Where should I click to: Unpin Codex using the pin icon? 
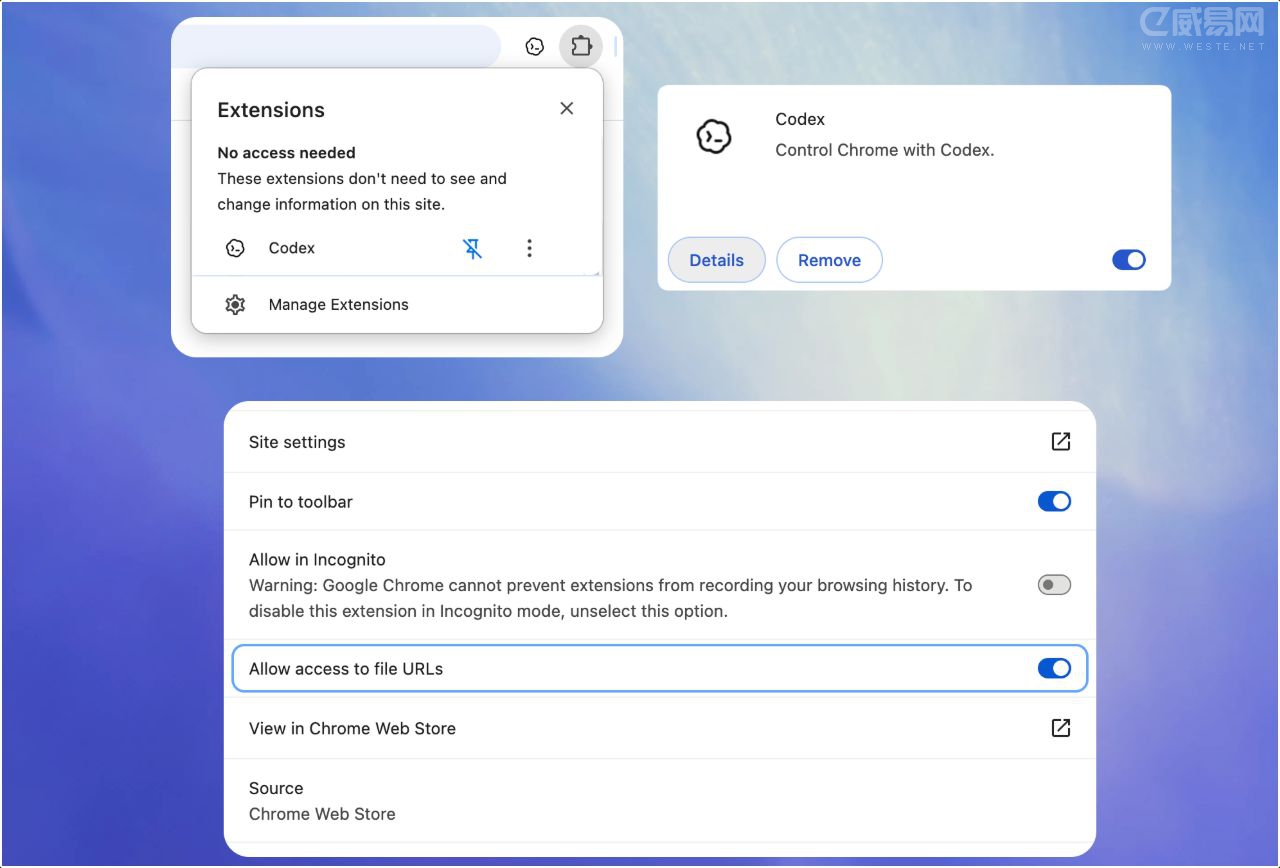click(x=473, y=248)
